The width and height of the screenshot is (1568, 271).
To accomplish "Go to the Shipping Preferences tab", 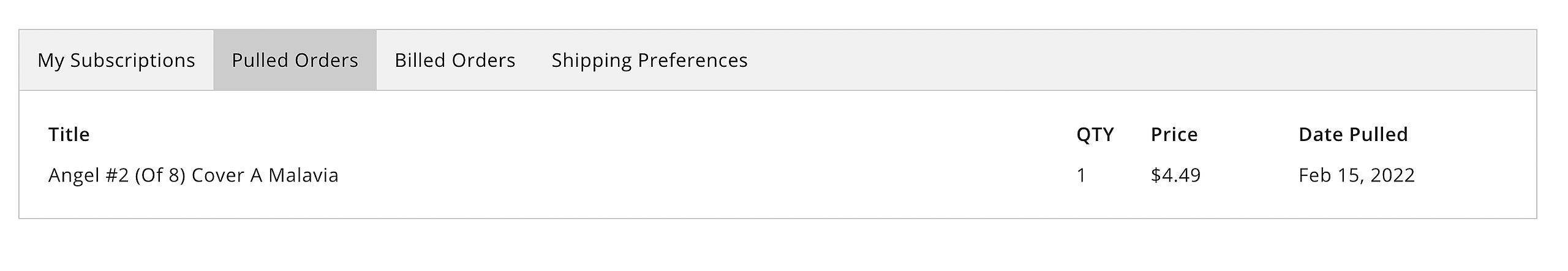I will point(649,60).
